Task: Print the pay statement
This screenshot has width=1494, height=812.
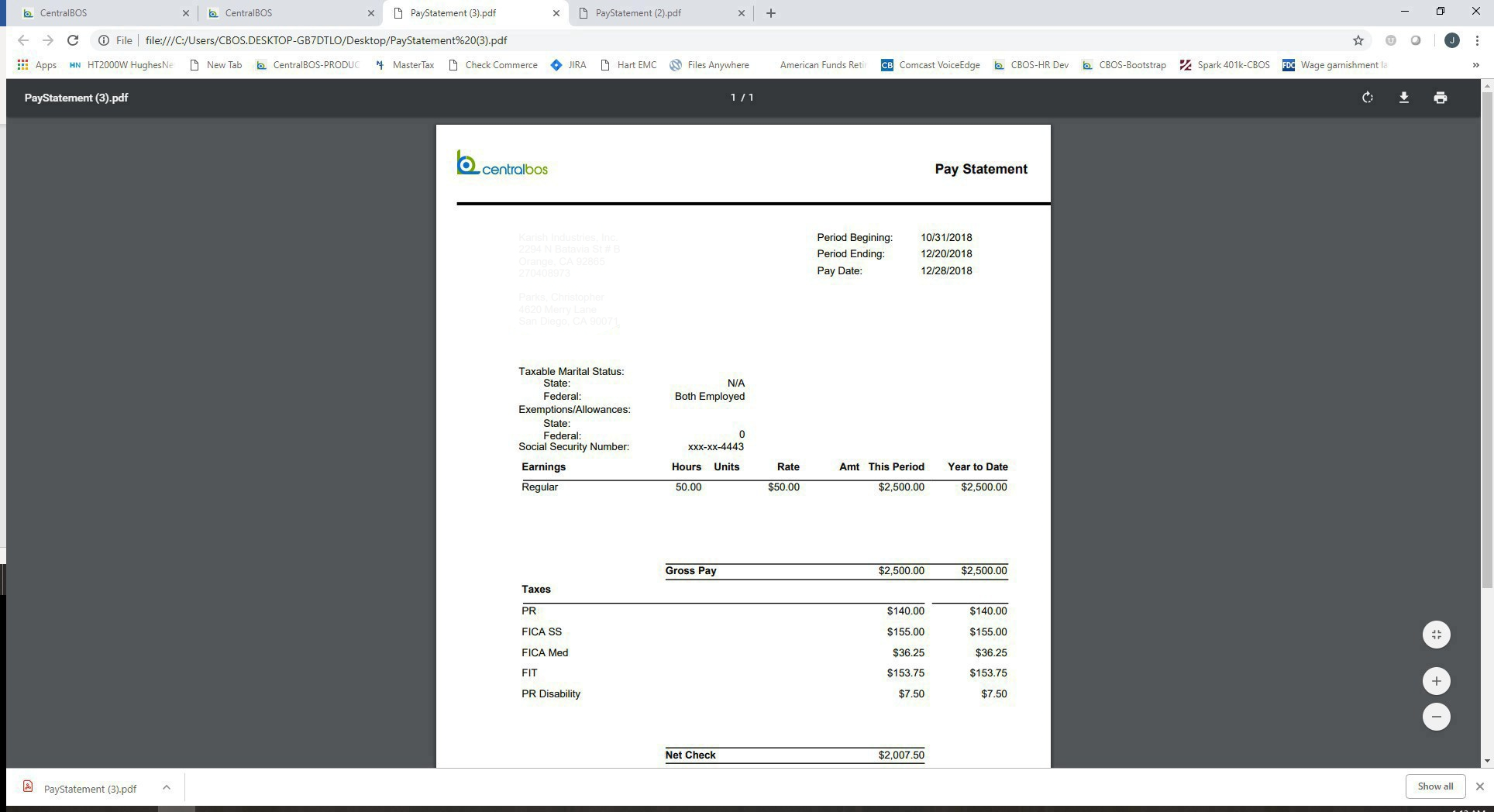Action: [1440, 98]
